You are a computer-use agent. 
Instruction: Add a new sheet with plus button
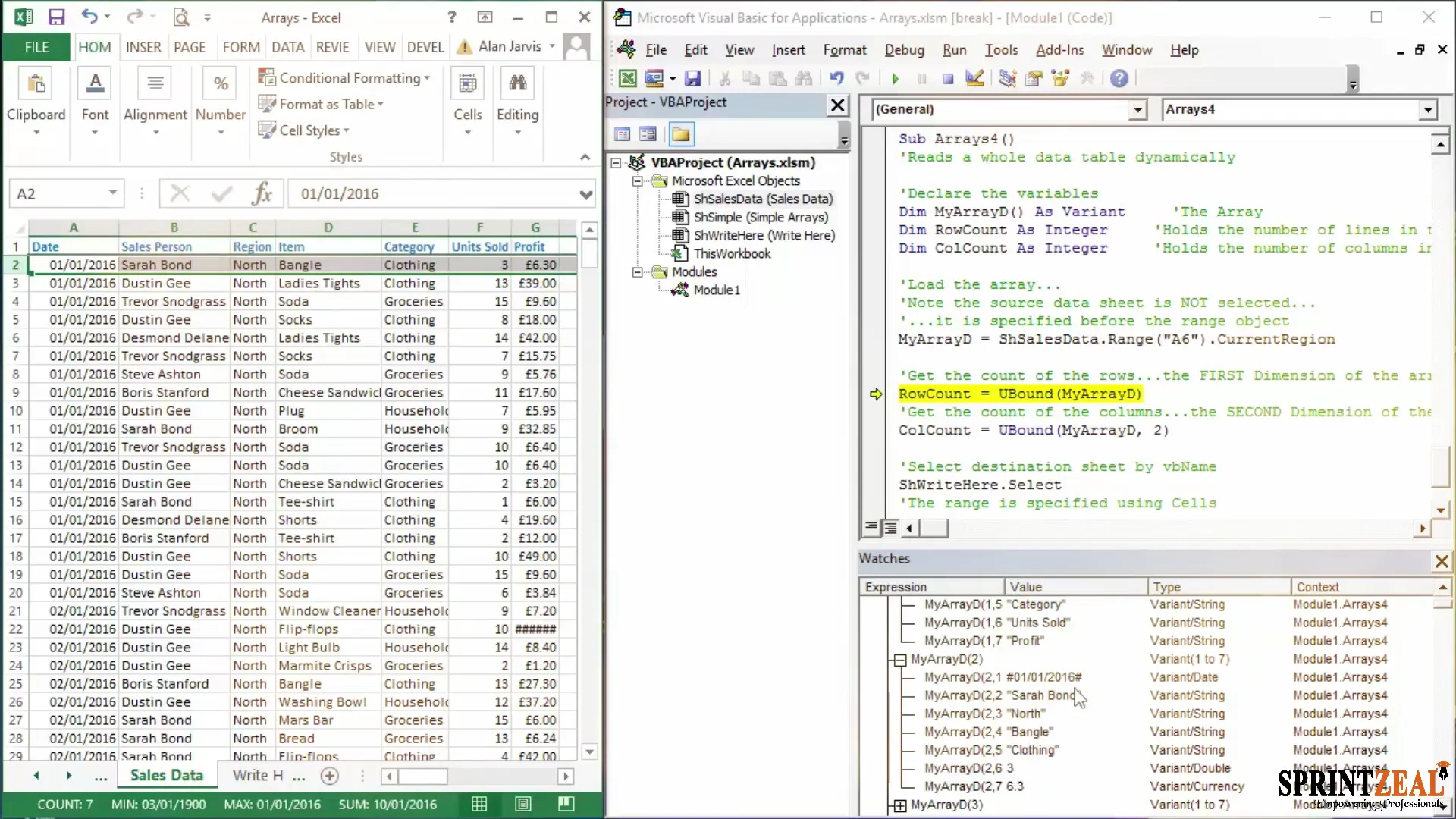pyautogui.click(x=329, y=776)
